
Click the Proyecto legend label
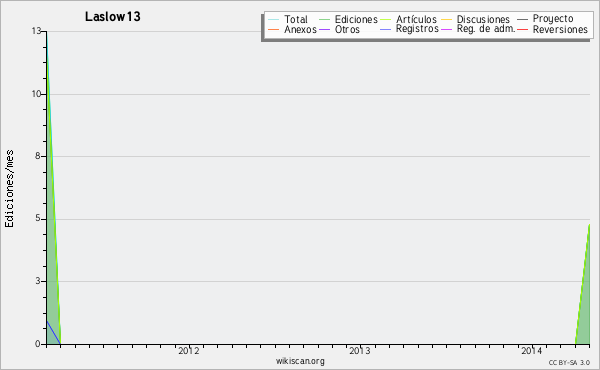(553, 19)
